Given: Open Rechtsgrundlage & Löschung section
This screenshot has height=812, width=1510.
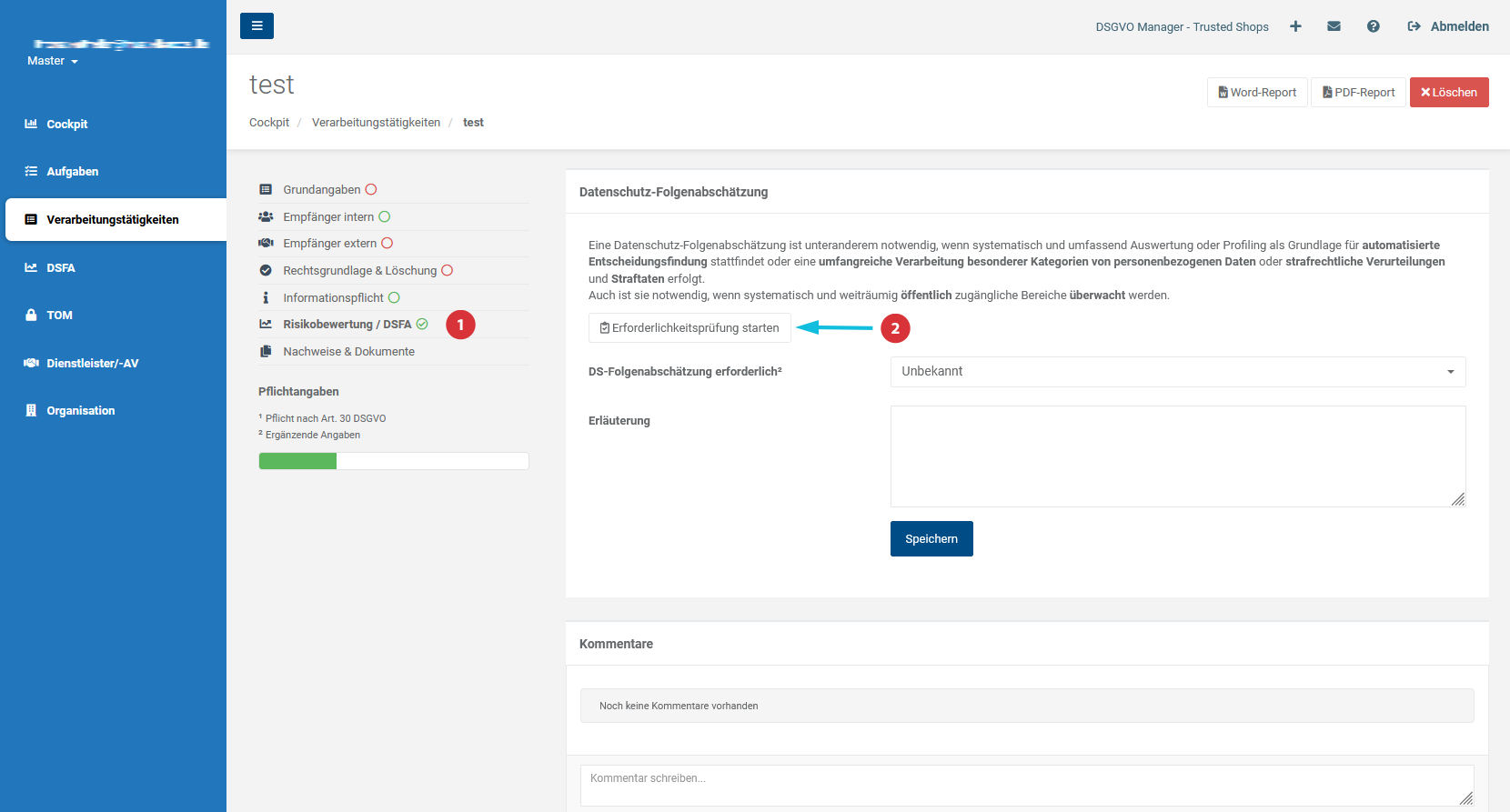Looking at the screenshot, I should point(359,271).
